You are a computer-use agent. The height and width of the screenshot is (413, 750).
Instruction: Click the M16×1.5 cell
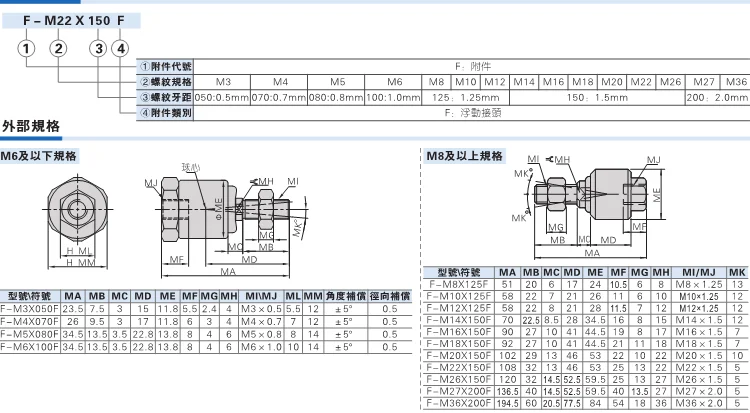coord(699,332)
